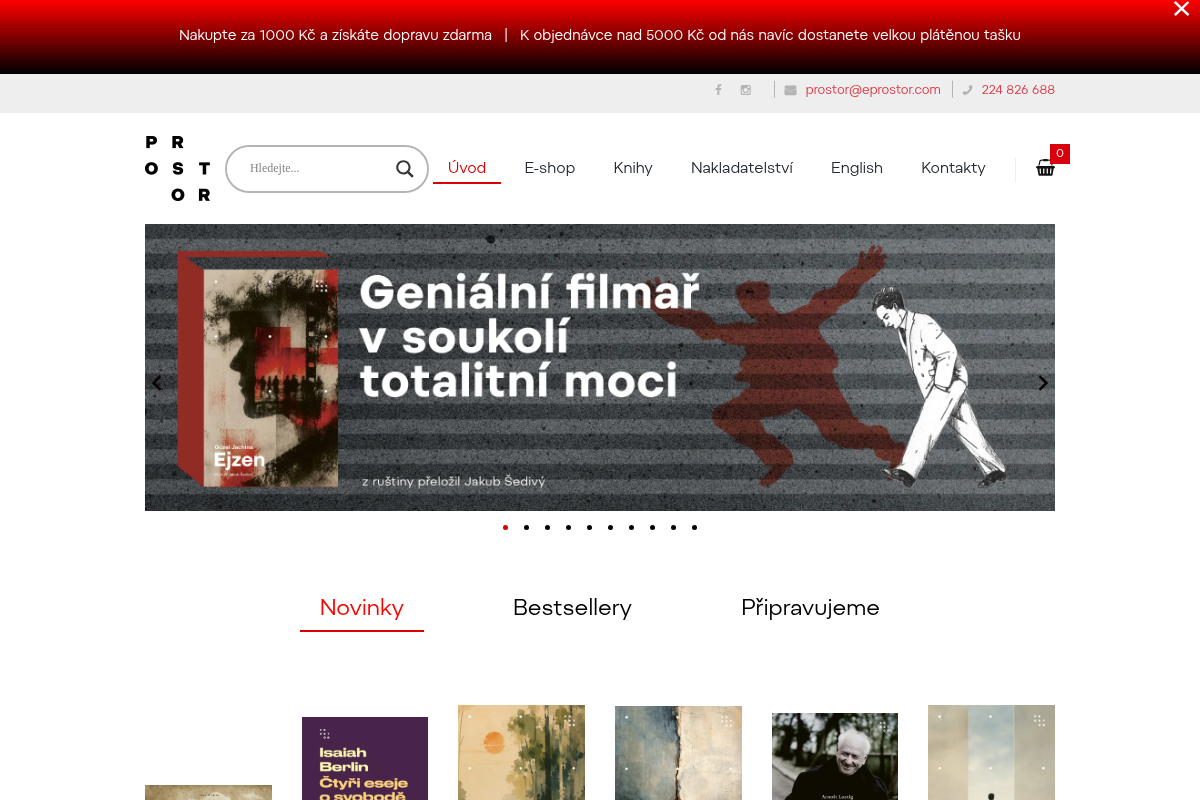Open the Kontakty menu item
1200x800 pixels.
click(x=953, y=168)
